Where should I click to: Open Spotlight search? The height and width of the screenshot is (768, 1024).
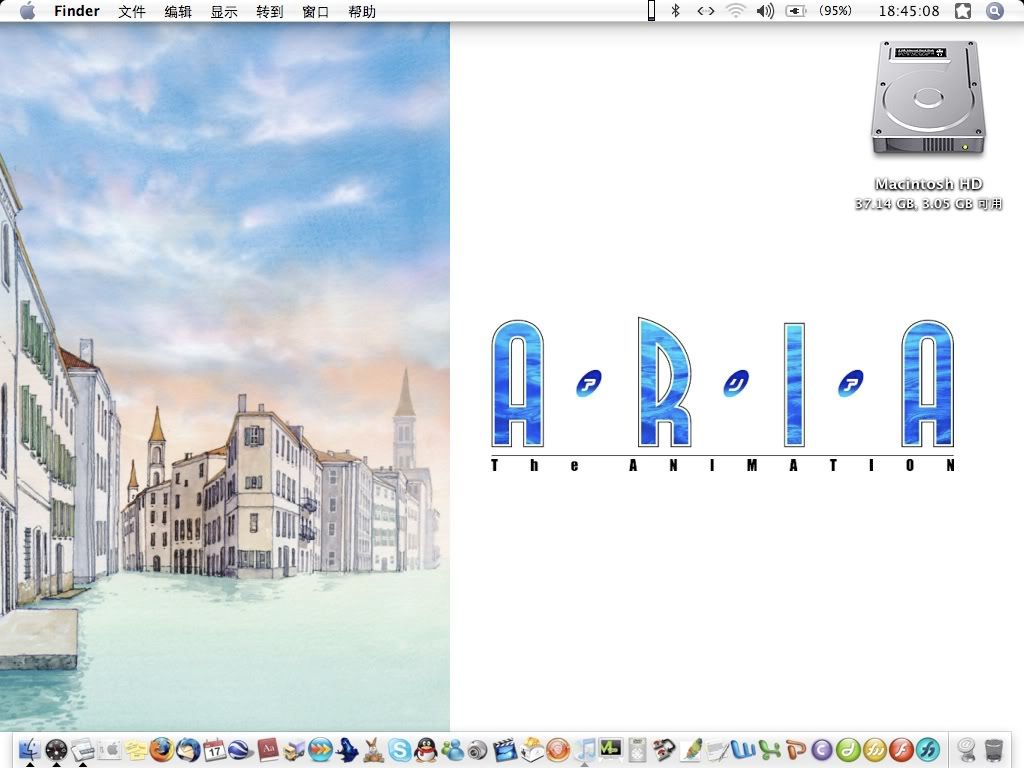click(x=995, y=11)
